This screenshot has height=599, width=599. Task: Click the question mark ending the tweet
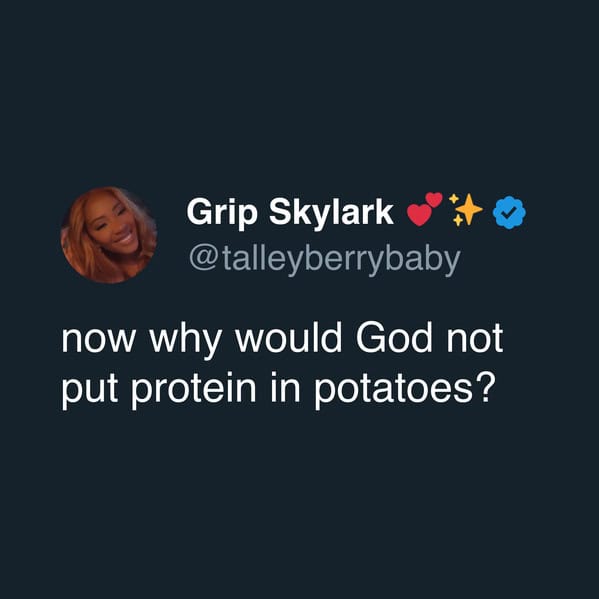click(484, 387)
